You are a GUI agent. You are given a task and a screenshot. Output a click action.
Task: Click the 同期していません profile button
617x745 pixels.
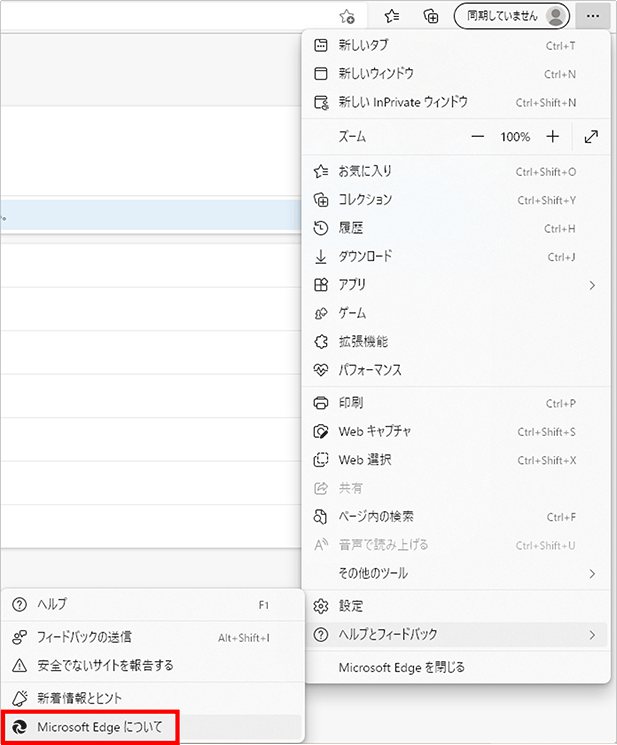click(x=512, y=16)
